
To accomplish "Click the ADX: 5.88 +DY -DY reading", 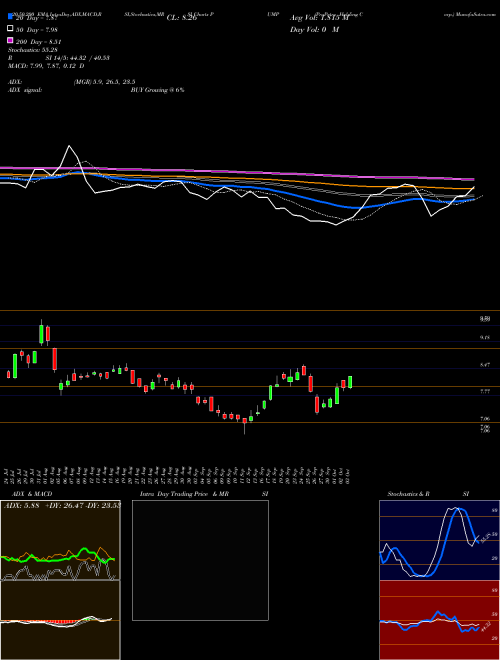I will click(x=62, y=505).
